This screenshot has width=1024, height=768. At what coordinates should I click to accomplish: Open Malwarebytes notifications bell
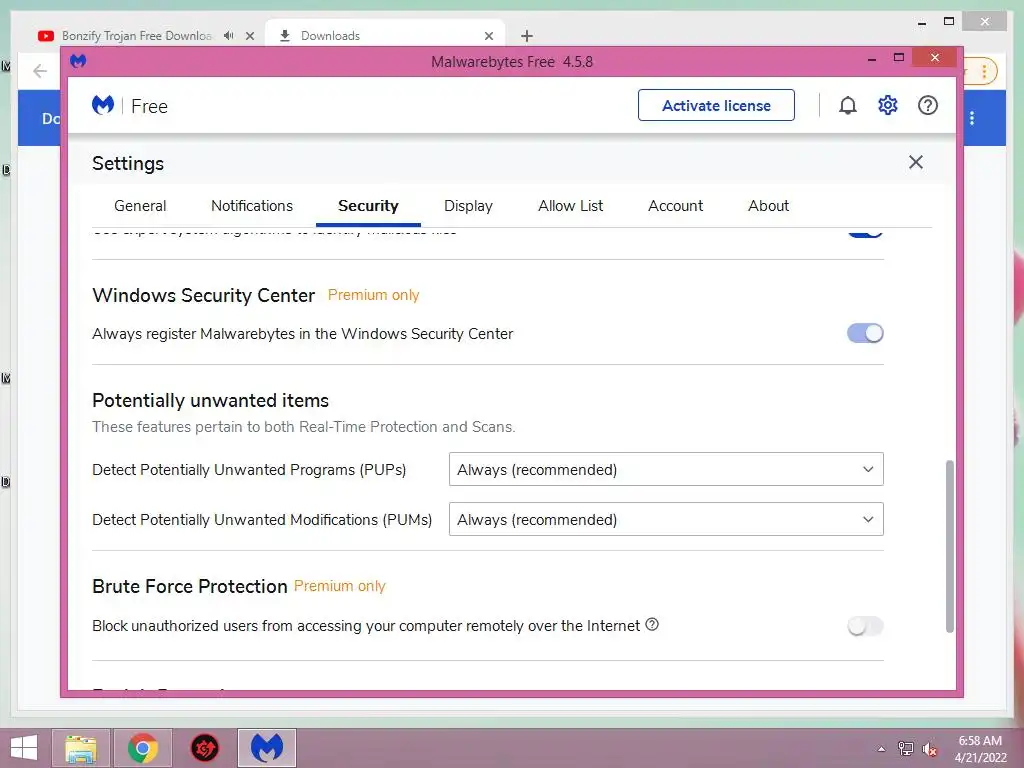tap(847, 105)
